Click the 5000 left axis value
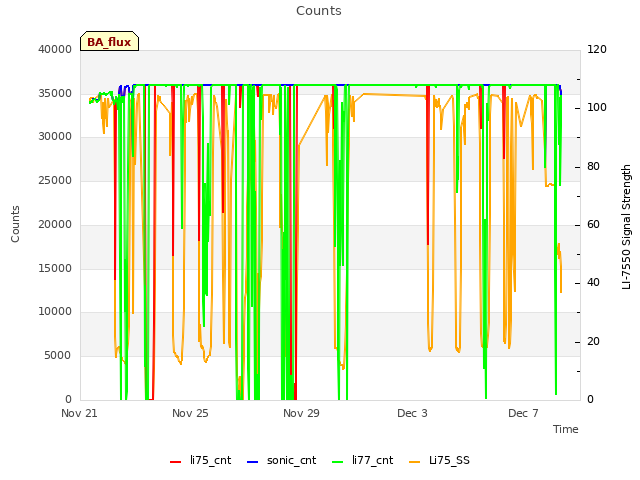640x480 pixels. tap(58, 356)
